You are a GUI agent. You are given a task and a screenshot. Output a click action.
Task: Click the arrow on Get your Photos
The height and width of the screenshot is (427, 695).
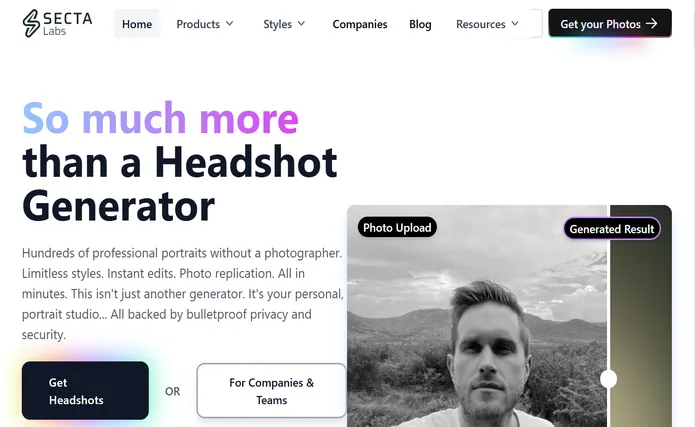[x=651, y=24]
